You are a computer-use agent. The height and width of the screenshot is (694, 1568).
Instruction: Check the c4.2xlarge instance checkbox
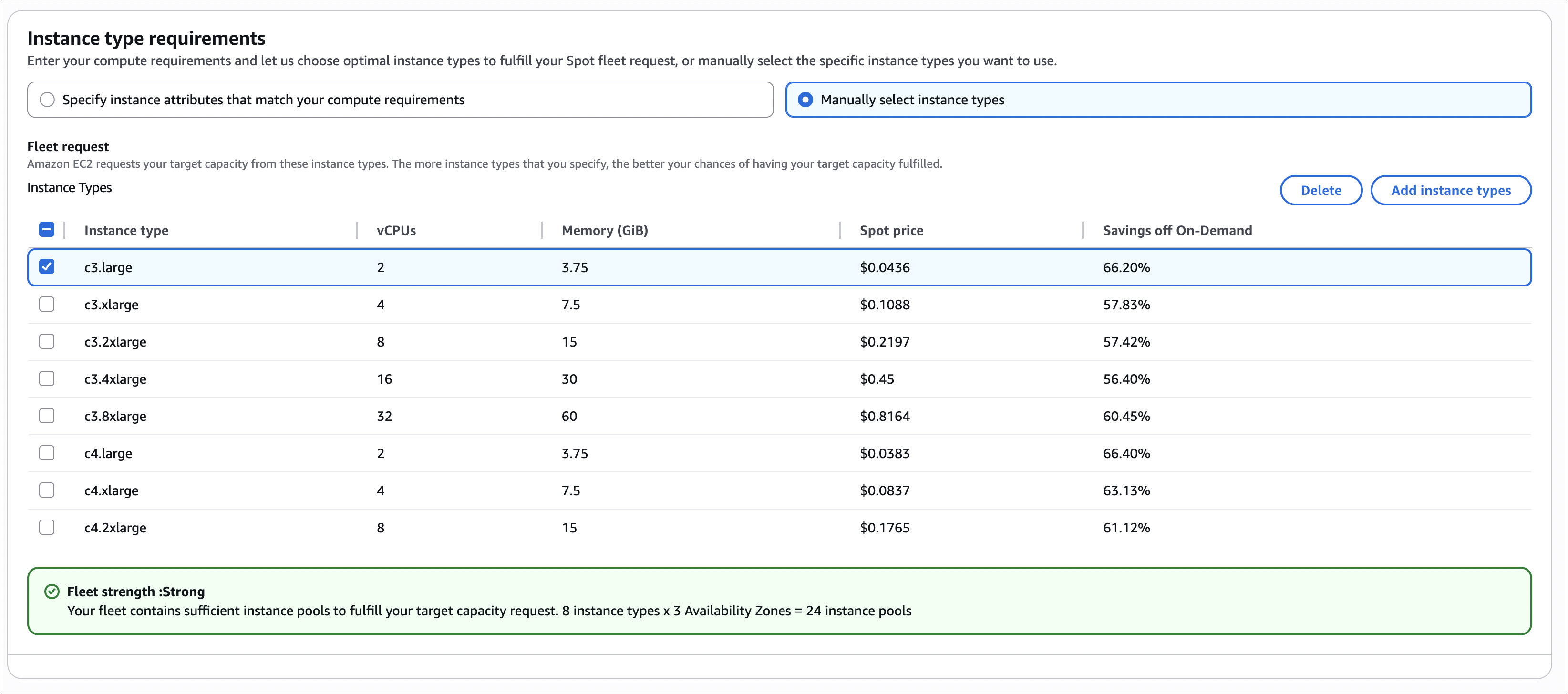(46, 527)
